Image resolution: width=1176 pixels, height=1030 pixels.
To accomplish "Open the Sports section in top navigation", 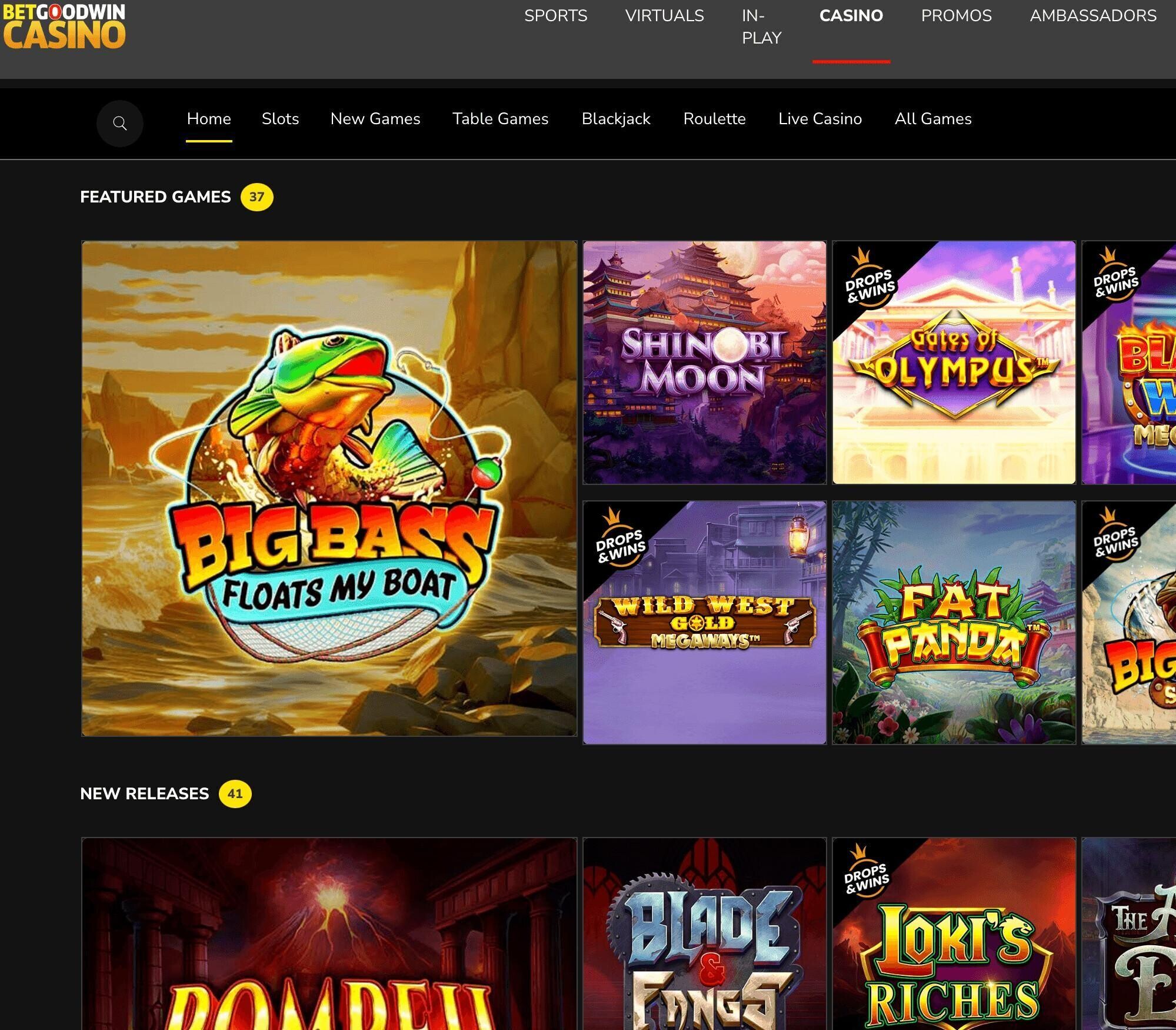I will click(x=555, y=16).
